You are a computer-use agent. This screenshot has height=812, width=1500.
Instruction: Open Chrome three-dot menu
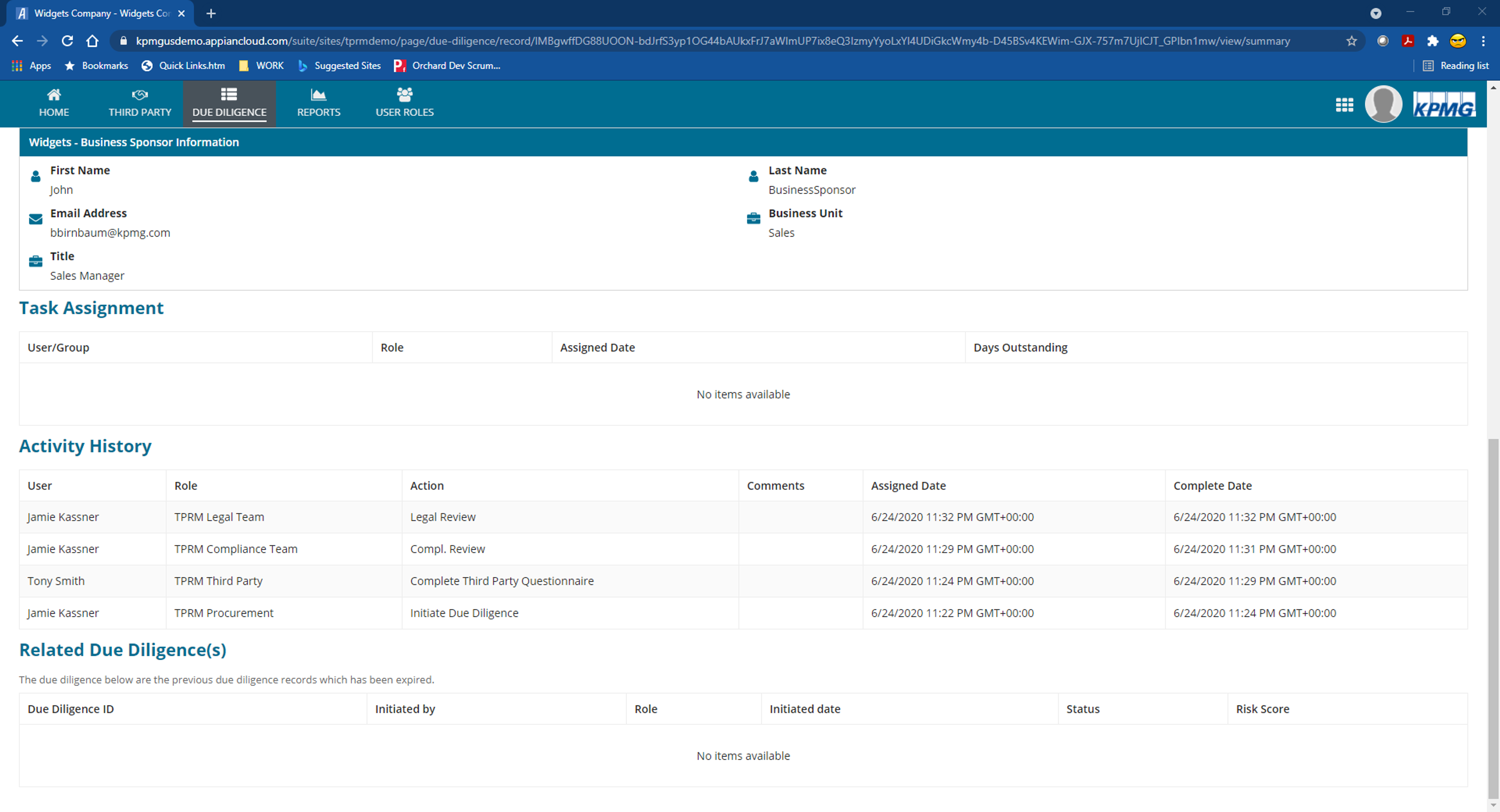(1483, 41)
